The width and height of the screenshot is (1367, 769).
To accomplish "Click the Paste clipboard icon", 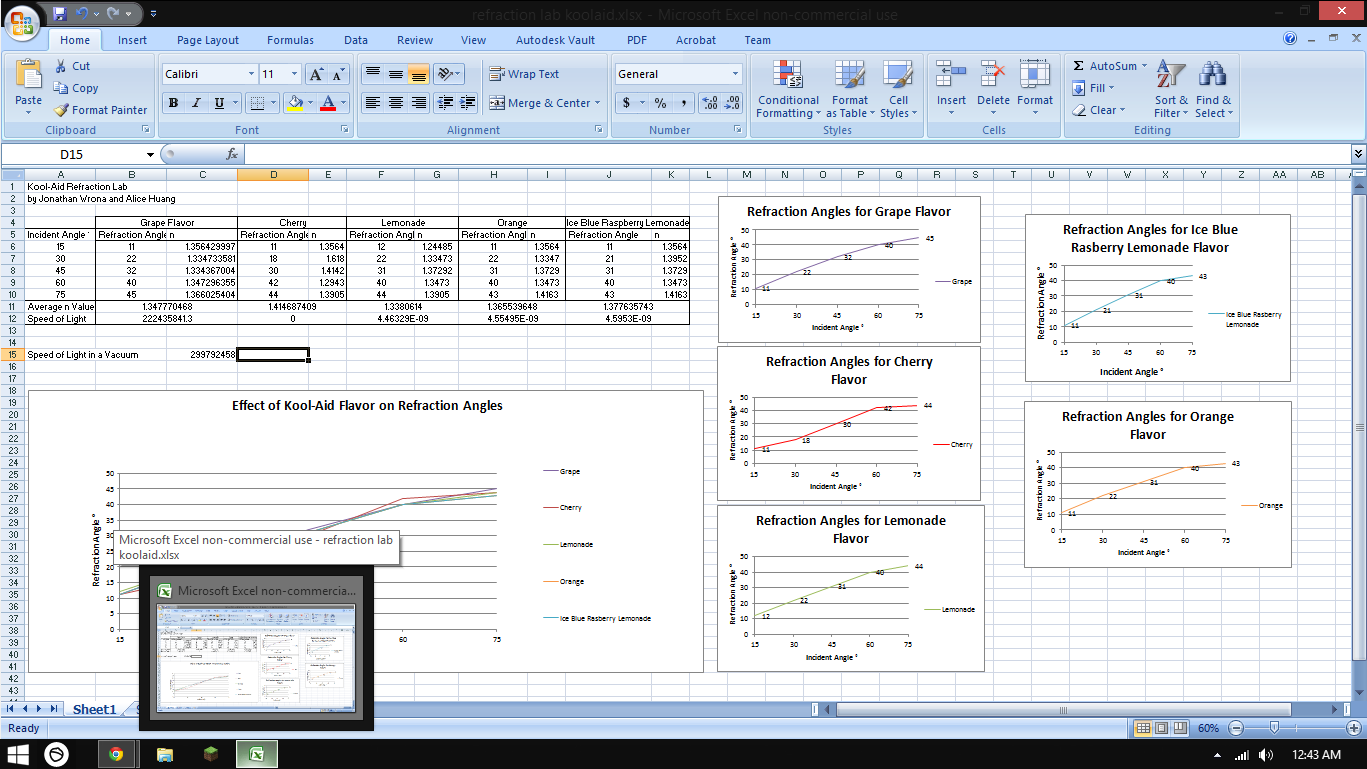I will [29, 74].
